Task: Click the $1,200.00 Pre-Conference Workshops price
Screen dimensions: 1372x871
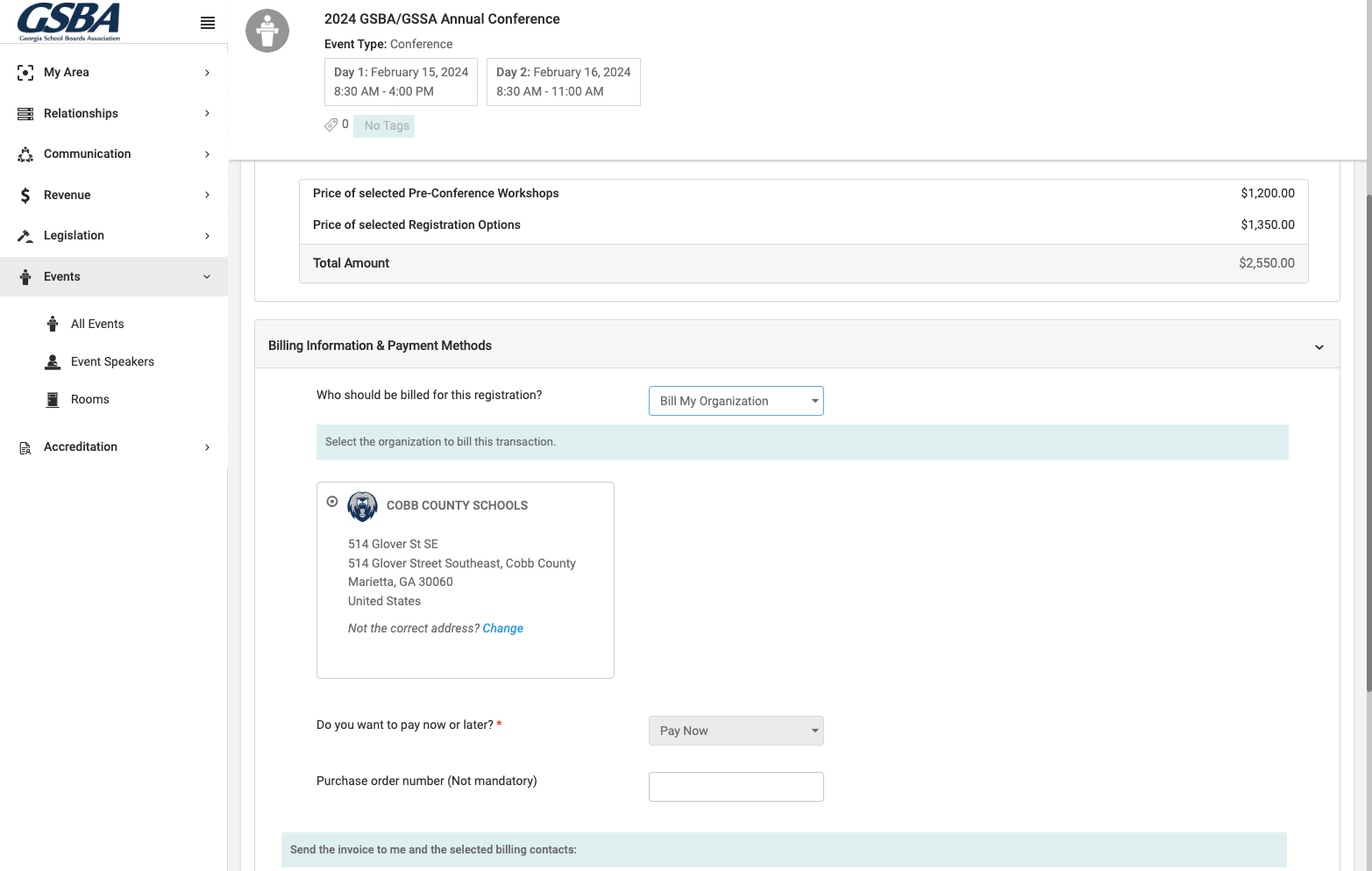Action: pos(1268,193)
